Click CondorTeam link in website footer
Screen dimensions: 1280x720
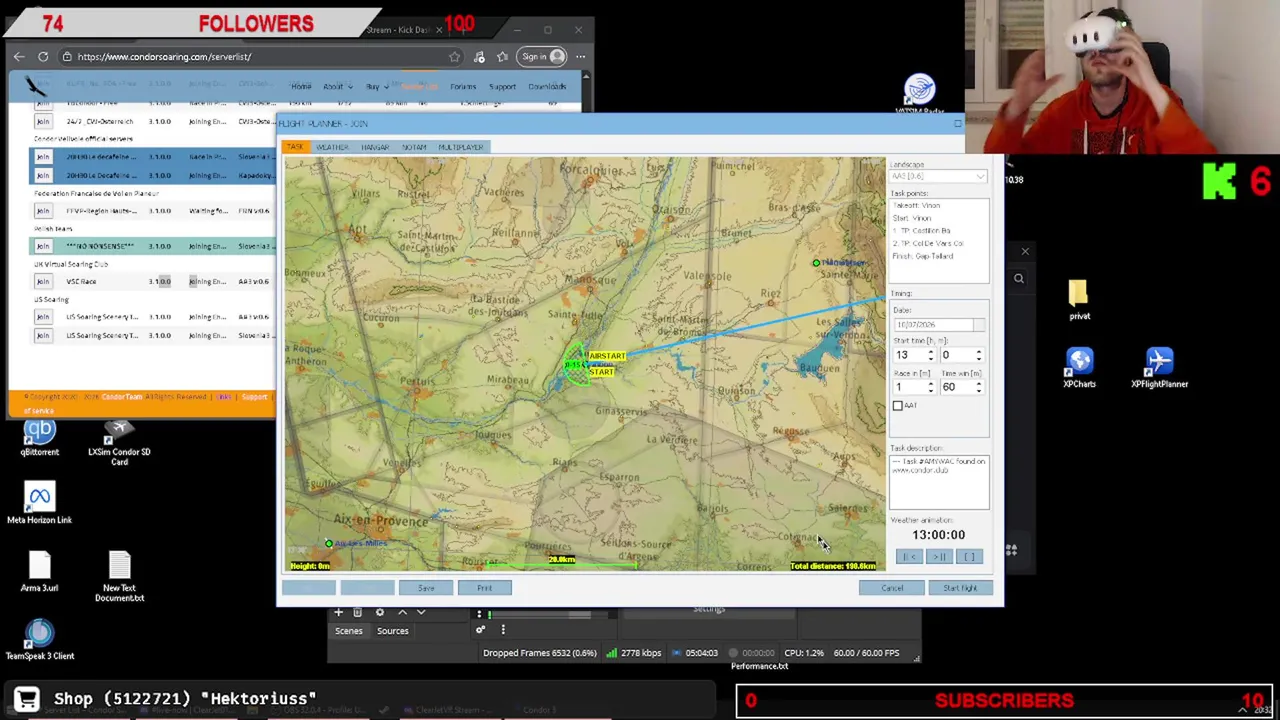pos(121,397)
